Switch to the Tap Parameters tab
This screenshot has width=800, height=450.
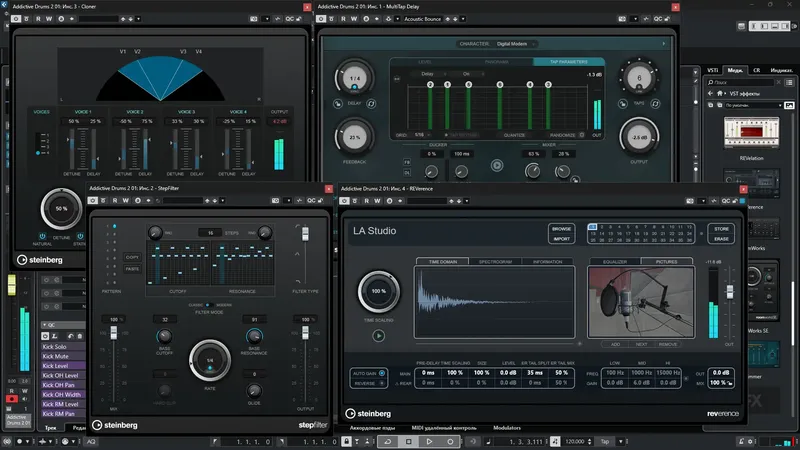coord(568,62)
